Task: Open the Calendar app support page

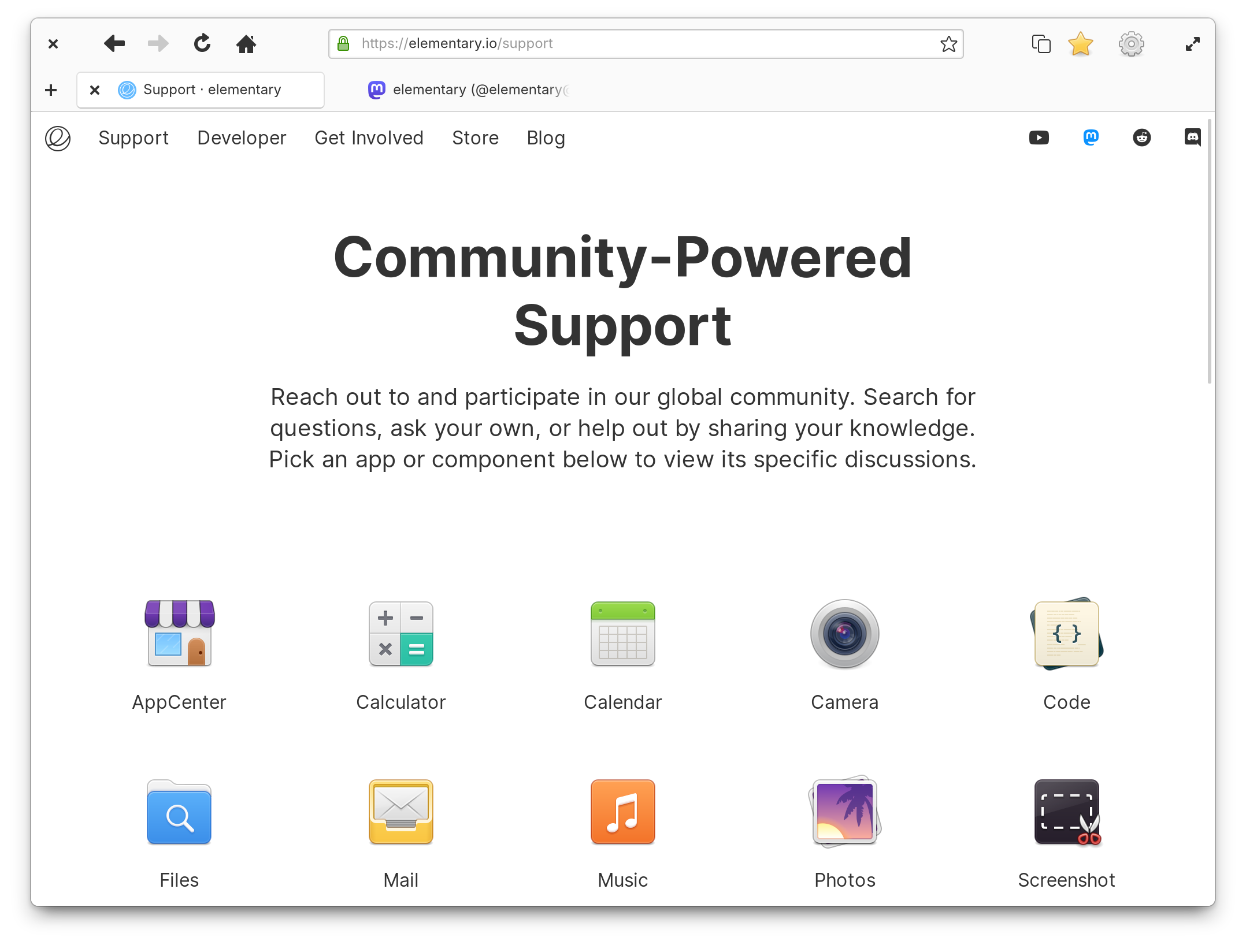Action: point(623,649)
